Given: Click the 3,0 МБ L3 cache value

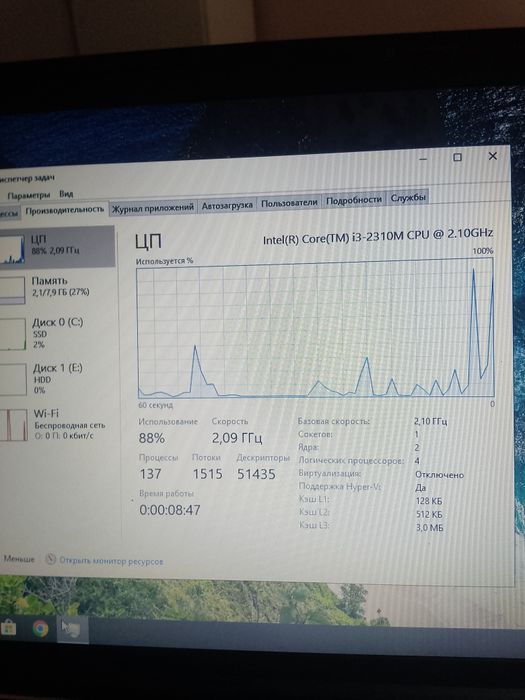Looking at the screenshot, I should pyautogui.click(x=429, y=528).
